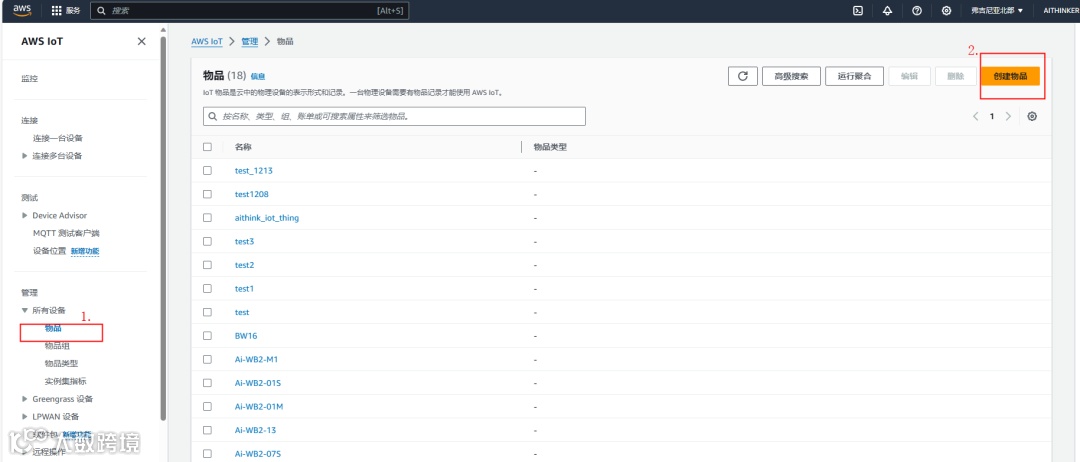The height and width of the screenshot is (462, 1080).
Task: Open the BW16 thing link
Action: 246,335
